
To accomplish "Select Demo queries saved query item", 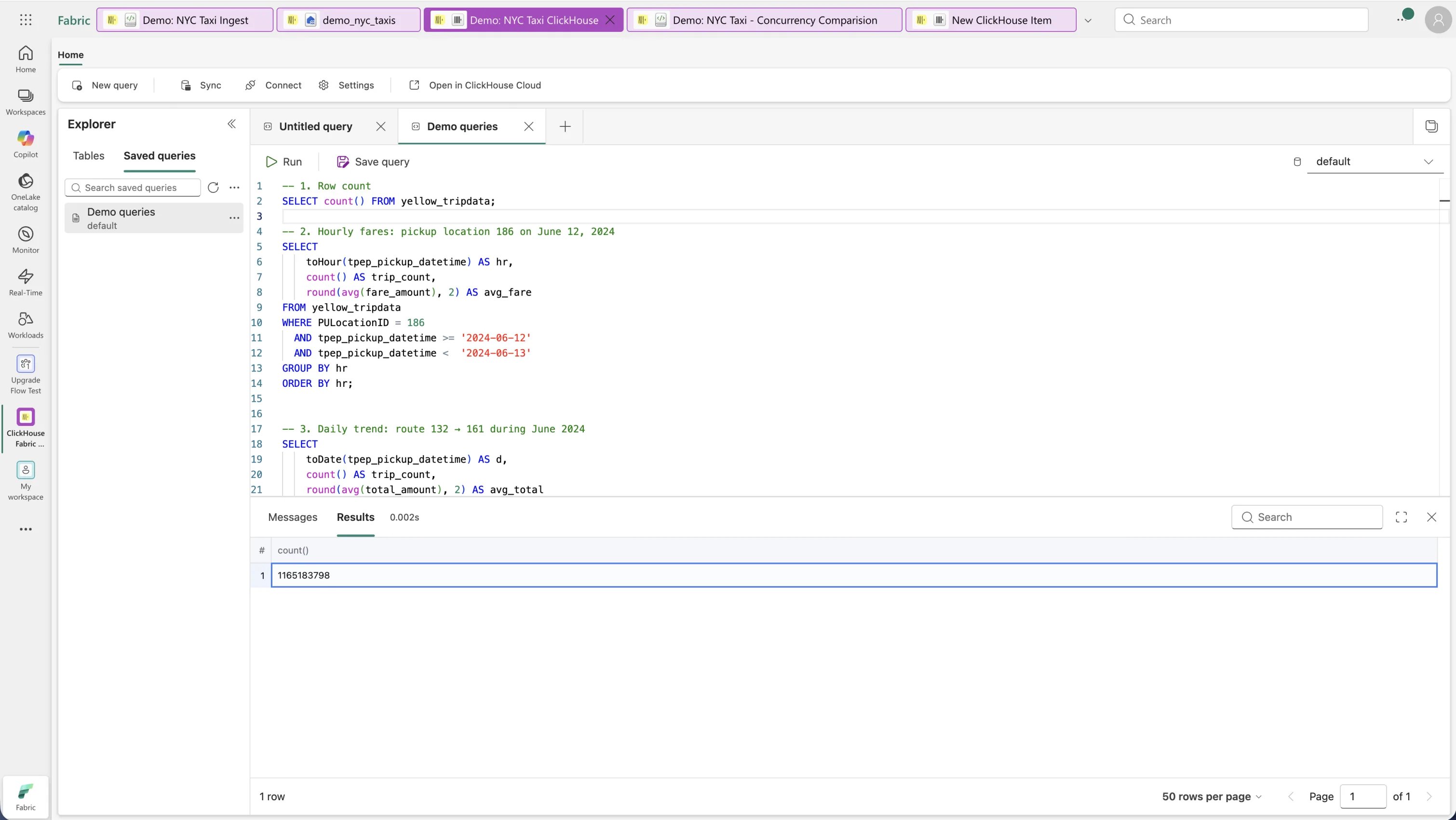I will [154, 218].
